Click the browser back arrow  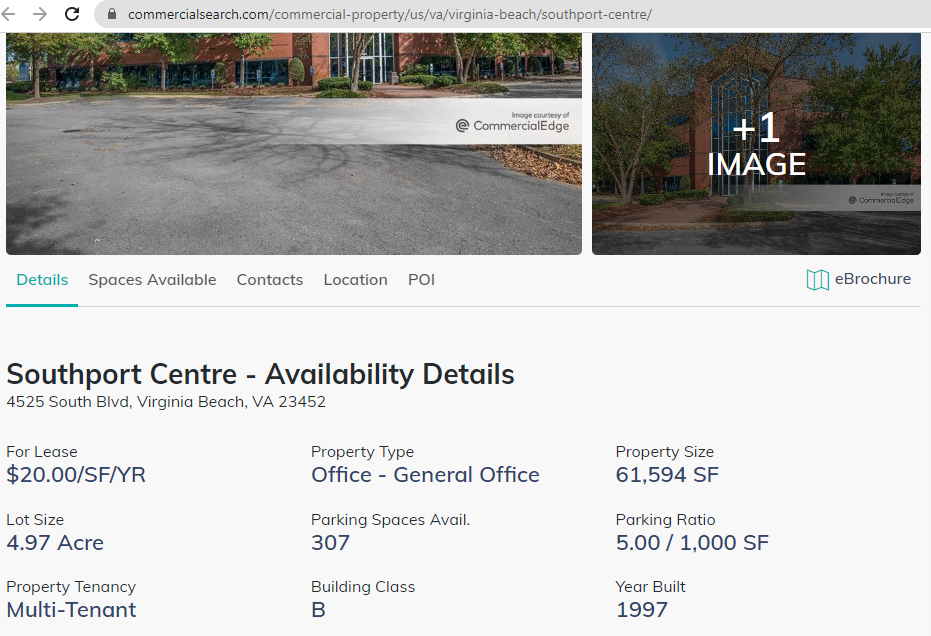[12, 14]
